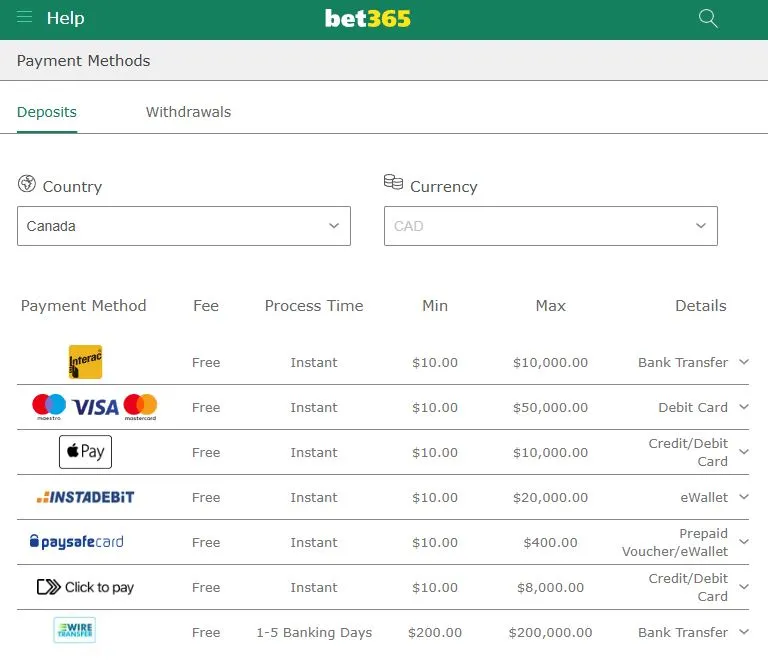Switch to the Deposits tab

[x=47, y=112]
